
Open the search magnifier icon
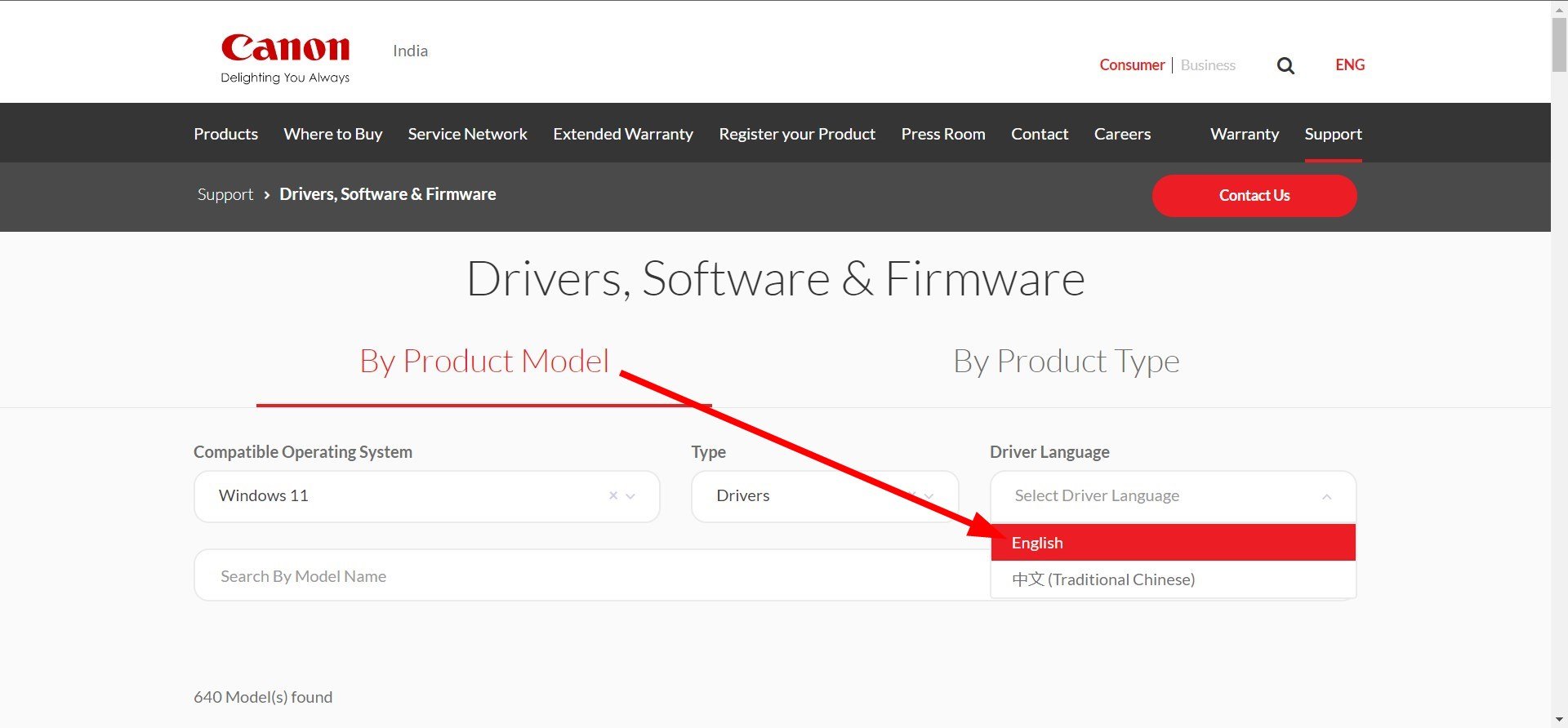pyautogui.click(x=1285, y=65)
